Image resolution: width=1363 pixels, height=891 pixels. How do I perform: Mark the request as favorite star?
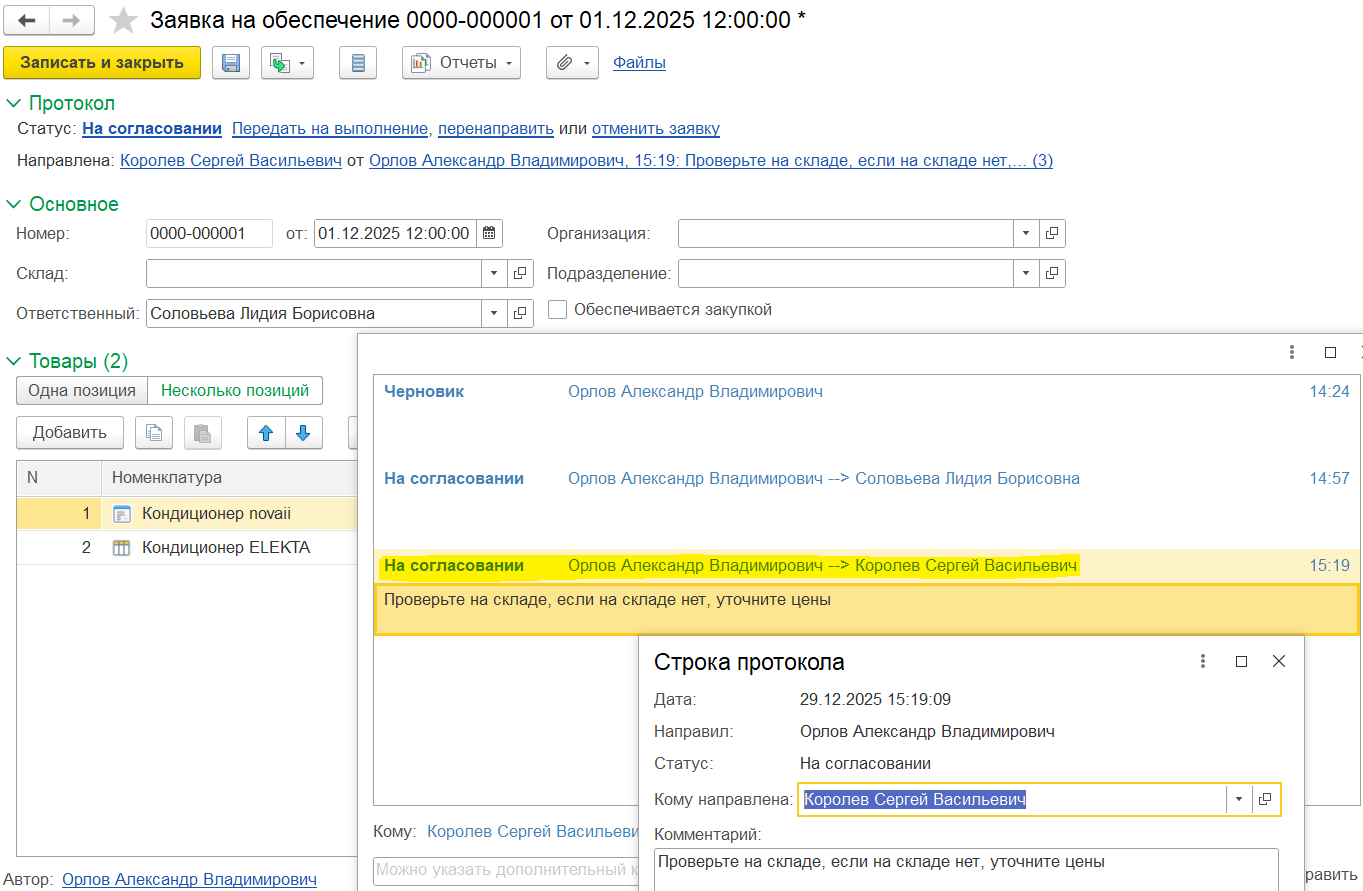click(123, 21)
